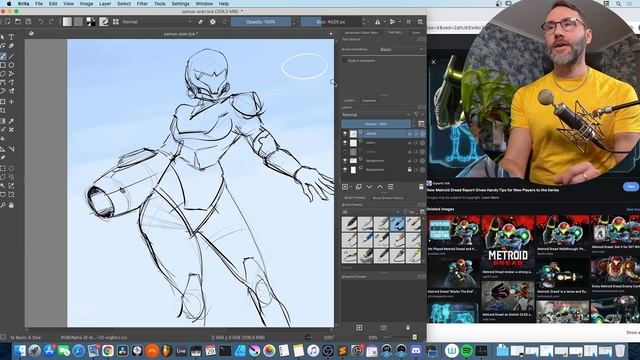
Task: Select the Ellipse shape tool
Action: click(x=11, y=65)
